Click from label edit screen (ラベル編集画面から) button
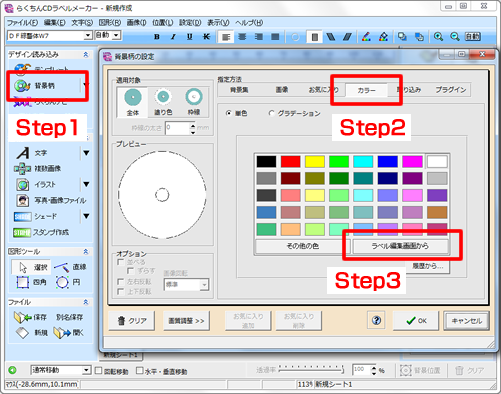This screenshot has width=501, height=394. tap(400, 246)
